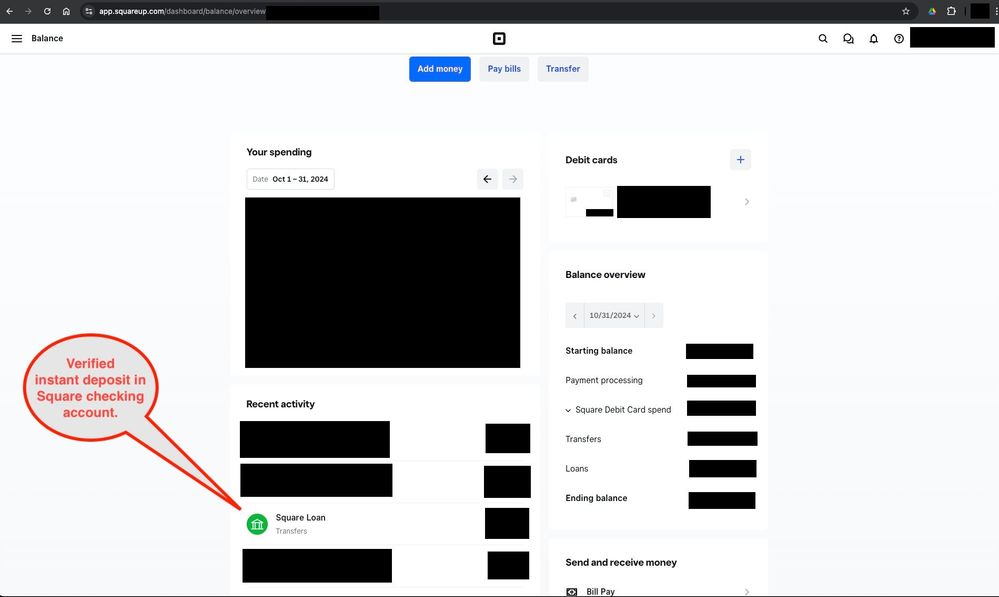Open the 10/31/2024 balance date dropdown
Viewport: 999px width, 597px height.
coord(614,316)
